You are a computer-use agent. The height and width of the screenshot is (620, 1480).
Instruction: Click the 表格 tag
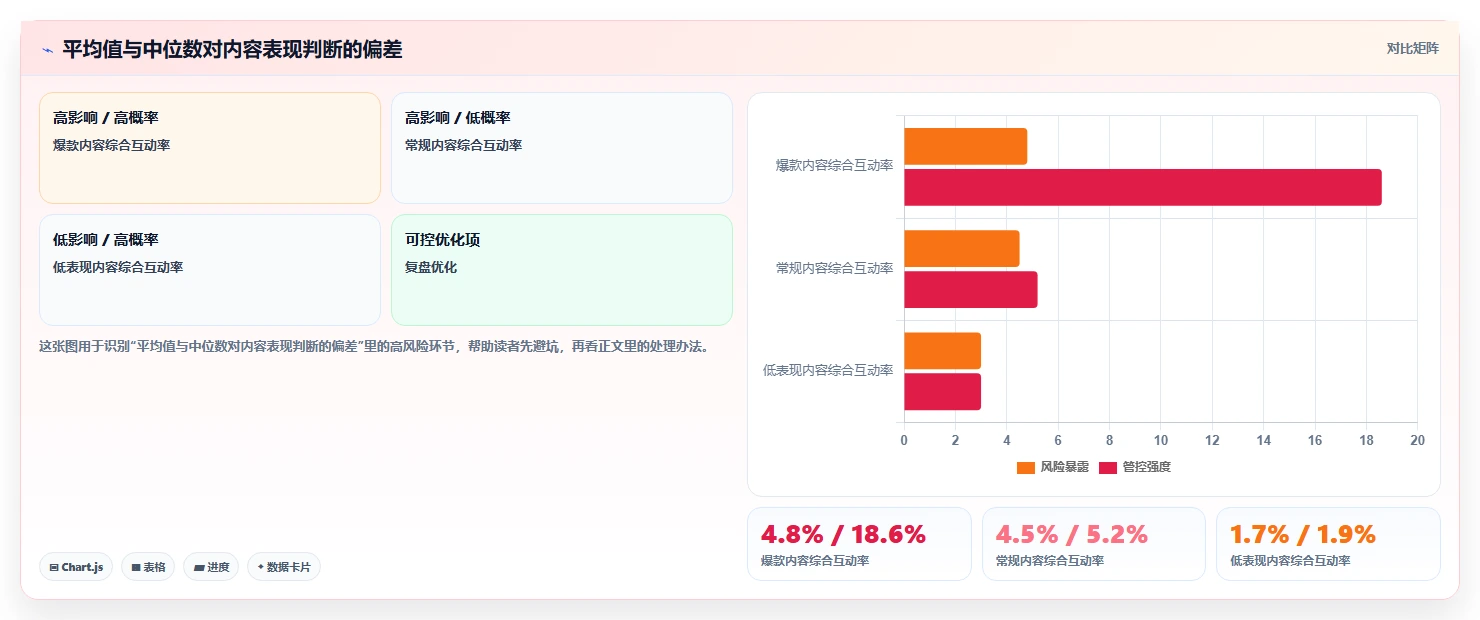pos(148,567)
